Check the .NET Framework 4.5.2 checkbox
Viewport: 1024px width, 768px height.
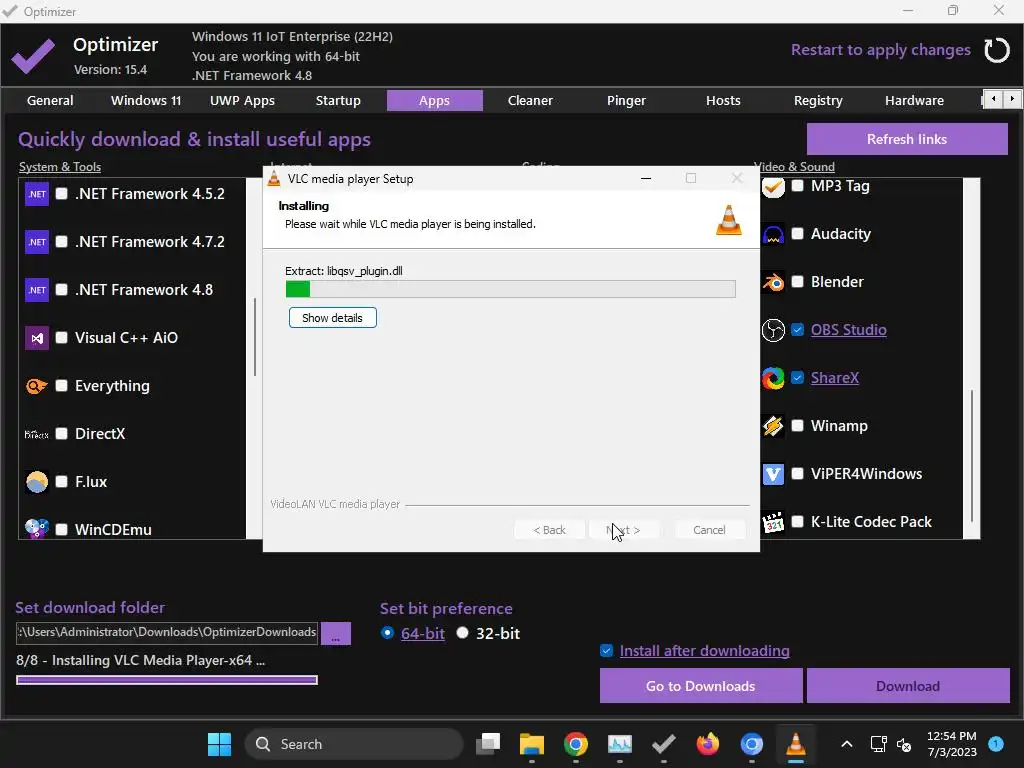click(61, 194)
